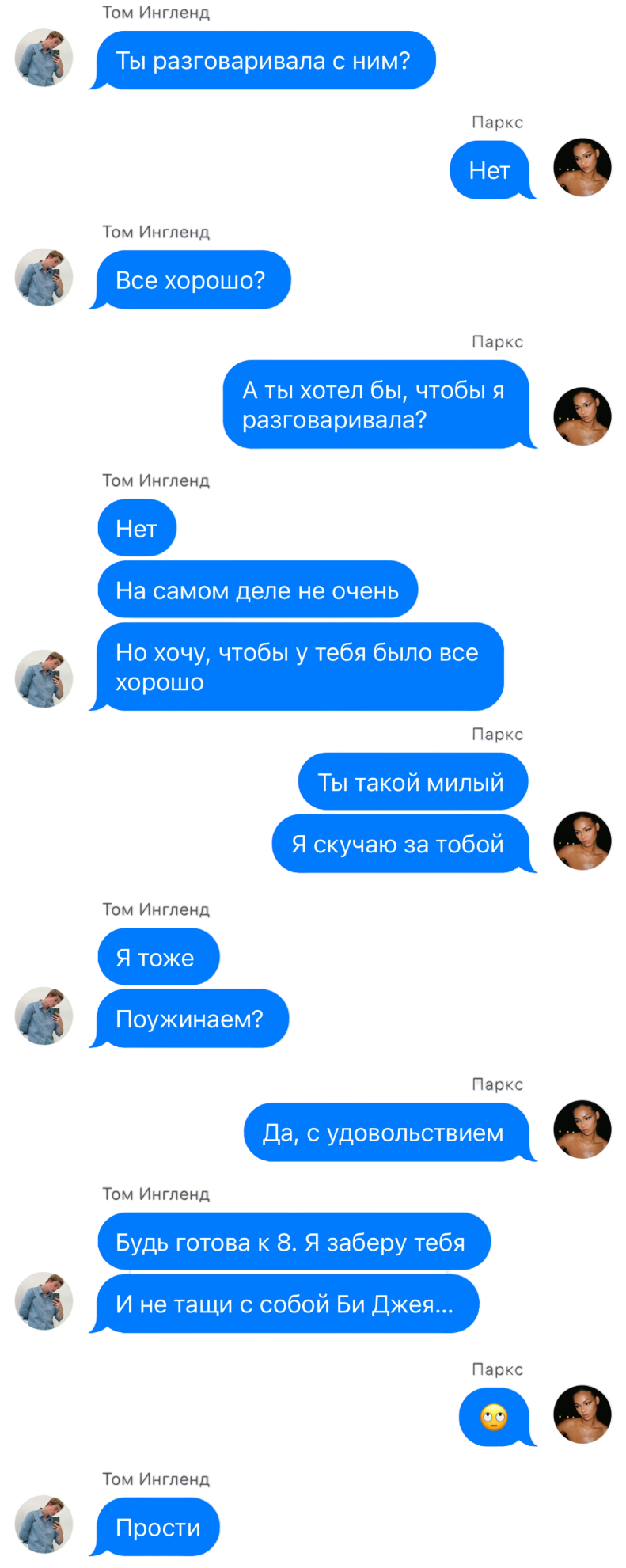
Task: Open the message 'Поужинаем?'
Action: tap(191, 1019)
